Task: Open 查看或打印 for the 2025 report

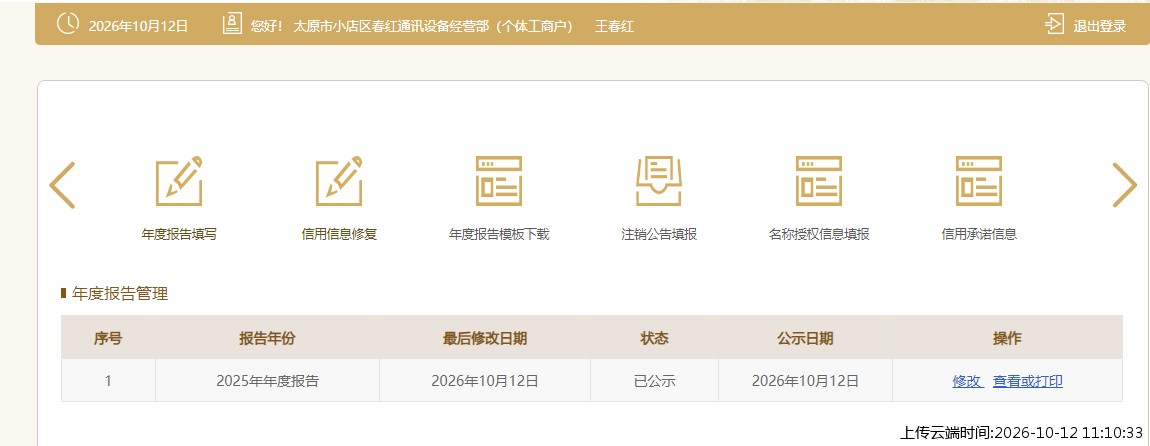Action: pos(1028,381)
